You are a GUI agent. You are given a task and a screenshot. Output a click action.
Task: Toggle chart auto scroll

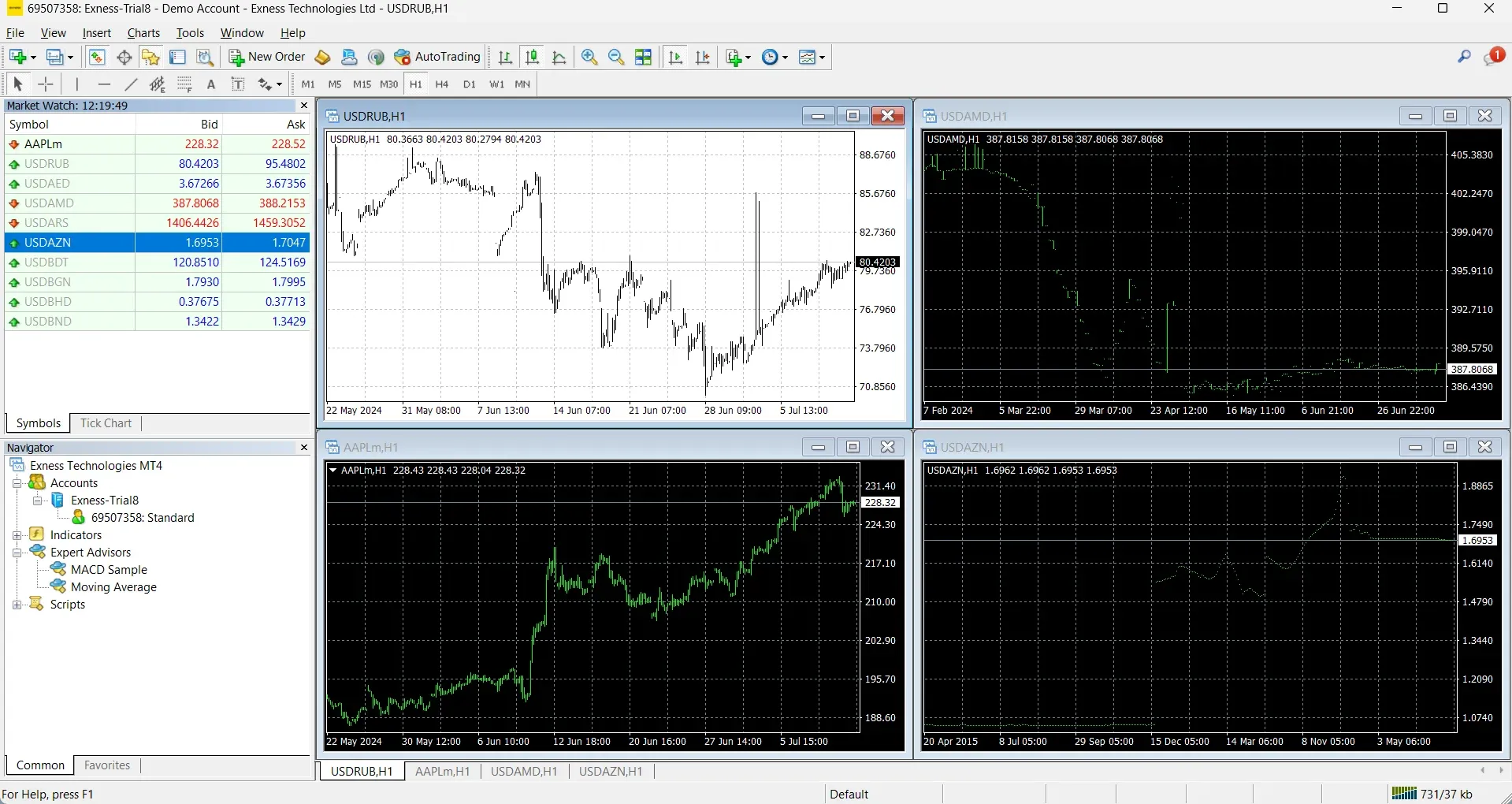pyautogui.click(x=675, y=57)
